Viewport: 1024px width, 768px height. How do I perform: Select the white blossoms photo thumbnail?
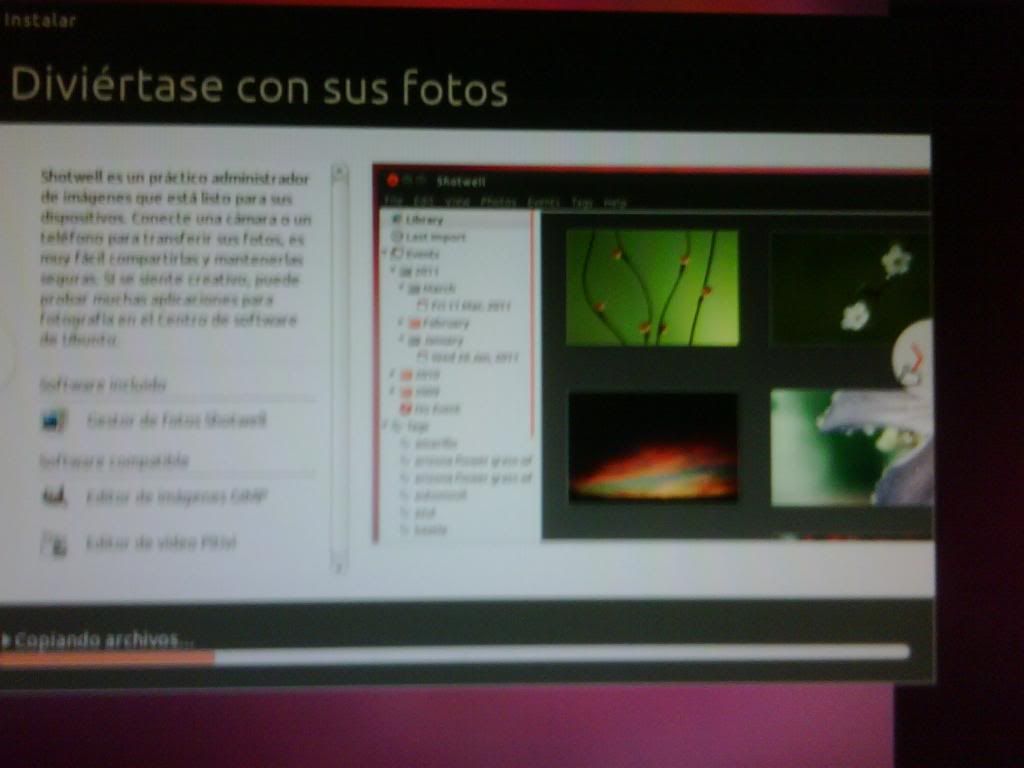850,287
